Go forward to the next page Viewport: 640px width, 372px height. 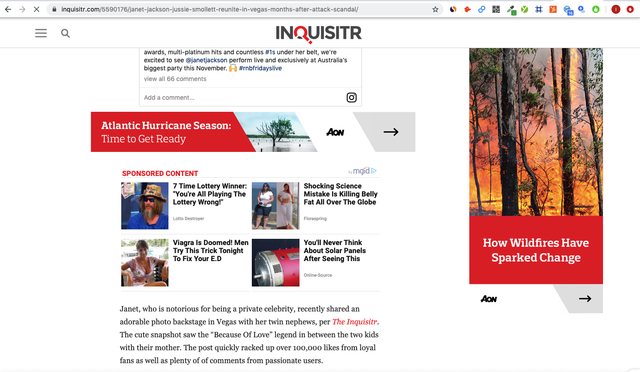click(x=22, y=9)
